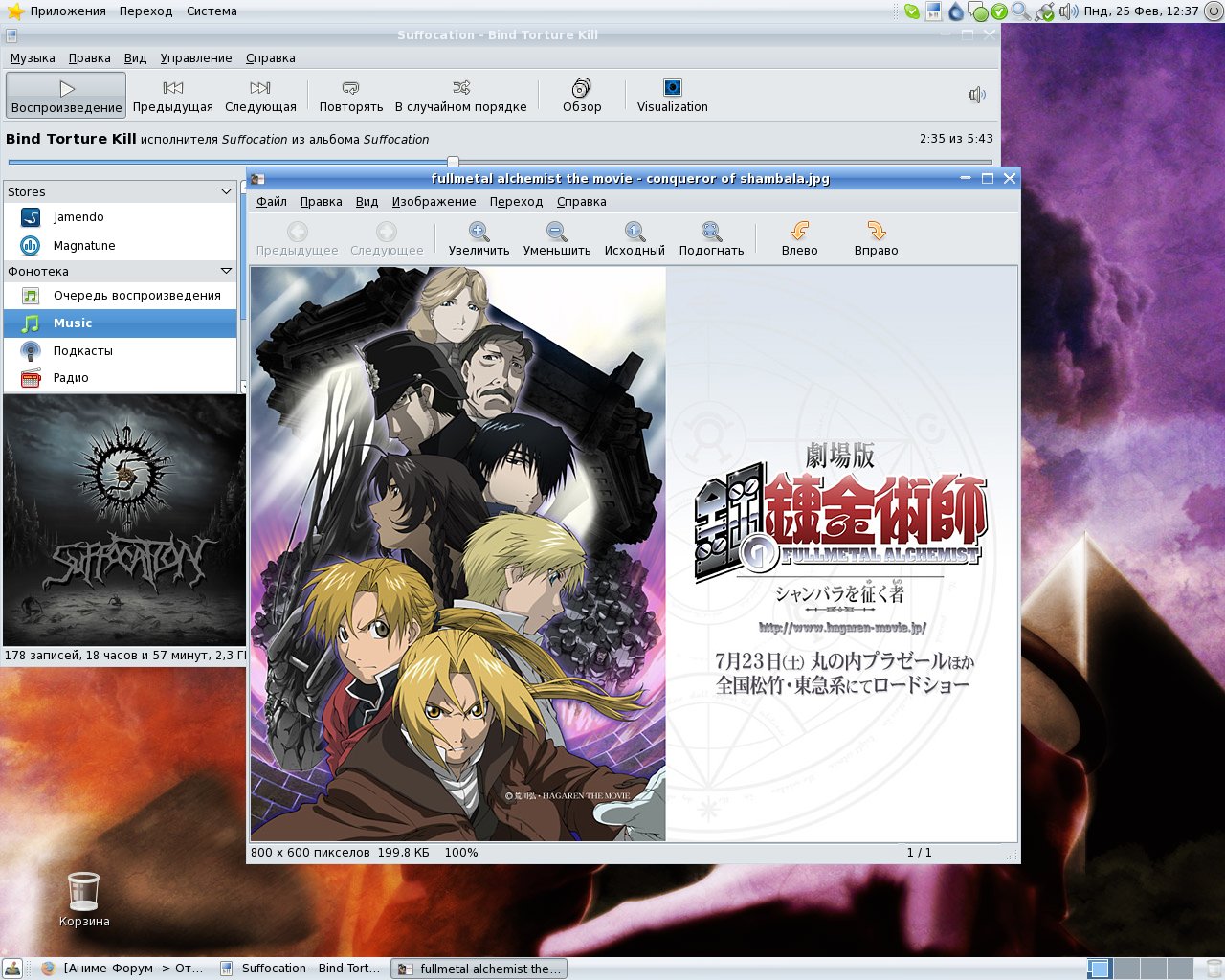Collapse the Фонотека section arrow
This screenshot has height=980, width=1225.
(226, 271)
